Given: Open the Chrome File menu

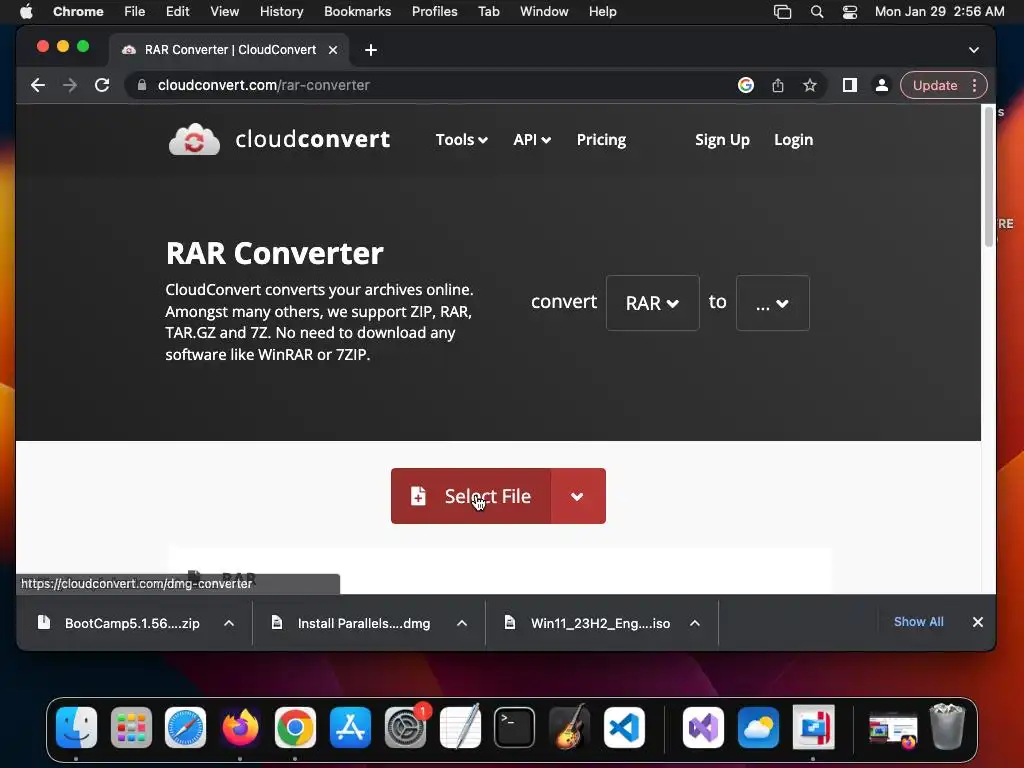Looking at the screenshot, I should [x=135, y=12].
